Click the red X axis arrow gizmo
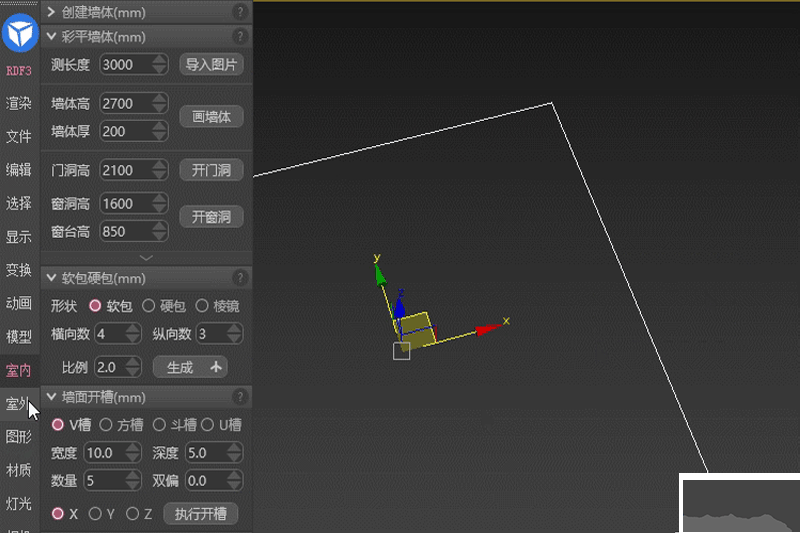800x533 pixels. click(x=487, y=329)
